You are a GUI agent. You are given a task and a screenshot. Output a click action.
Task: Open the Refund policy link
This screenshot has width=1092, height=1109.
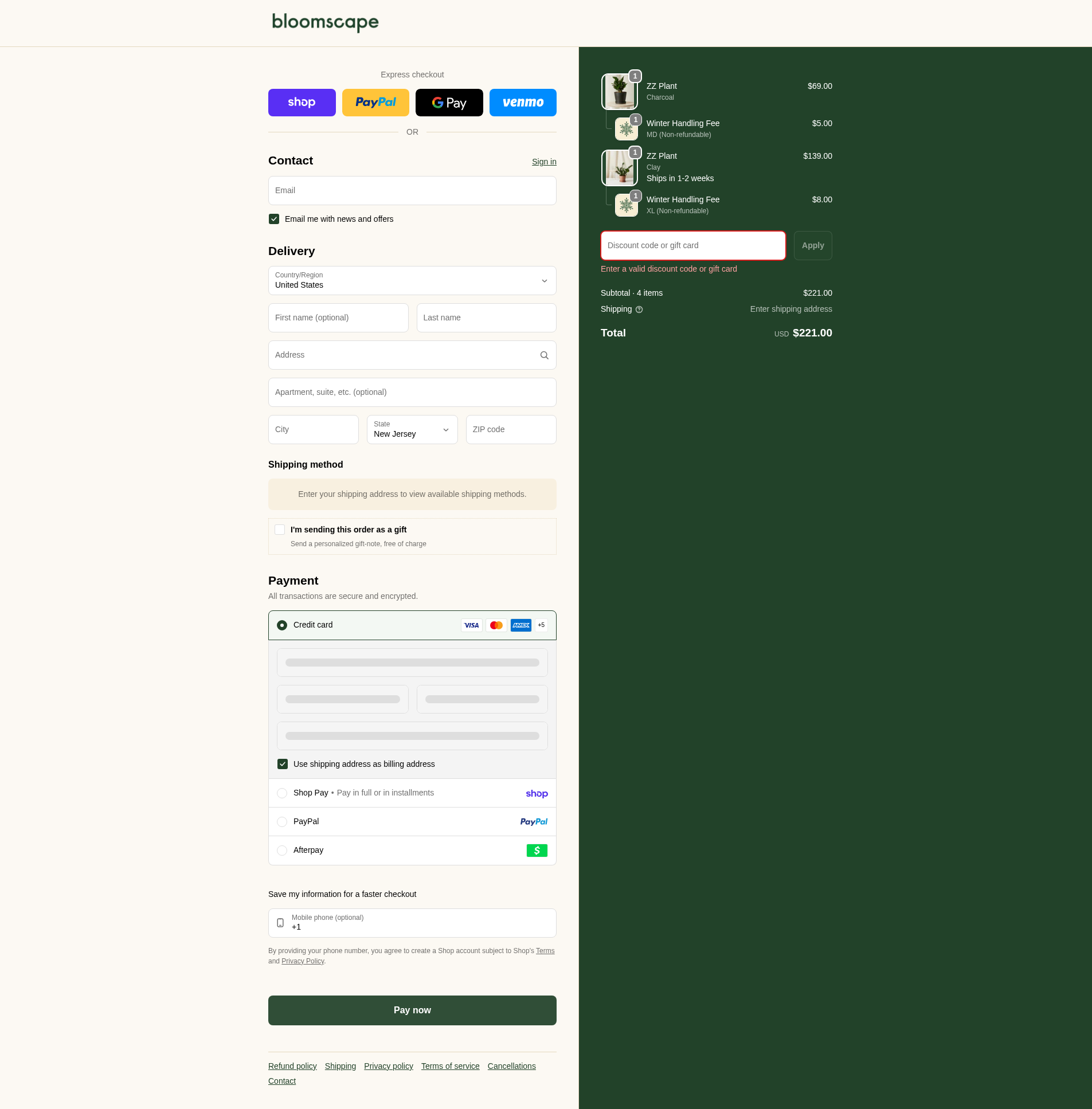click(x=292, y=1066)
